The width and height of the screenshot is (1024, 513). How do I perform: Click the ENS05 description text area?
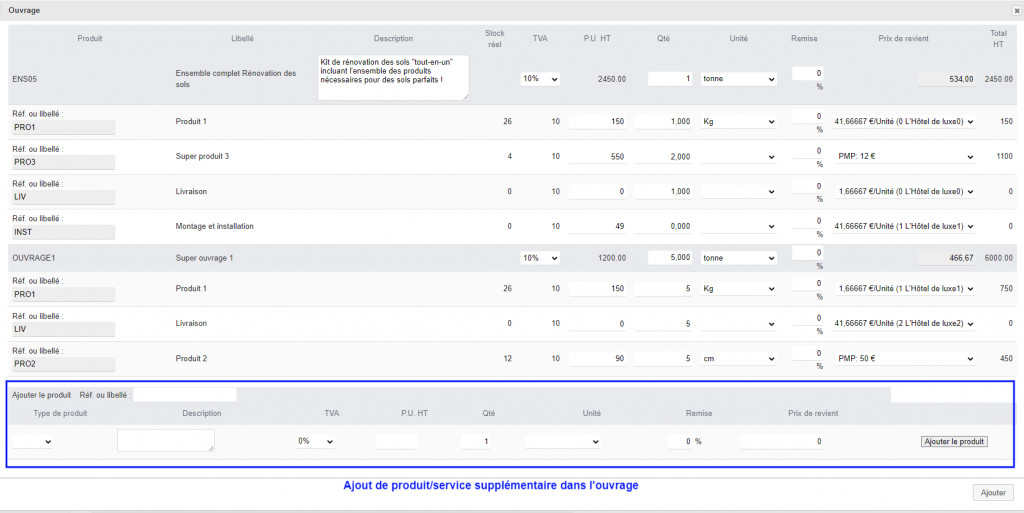click(393, 78)
